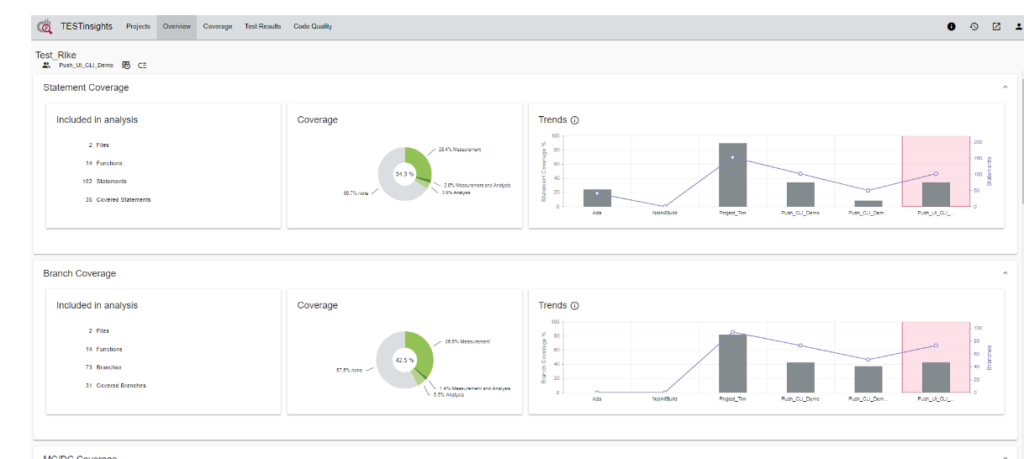
Task: Click the highlighted Push_UI_CLI bar in Statement Trends
Action: point(936,195)
